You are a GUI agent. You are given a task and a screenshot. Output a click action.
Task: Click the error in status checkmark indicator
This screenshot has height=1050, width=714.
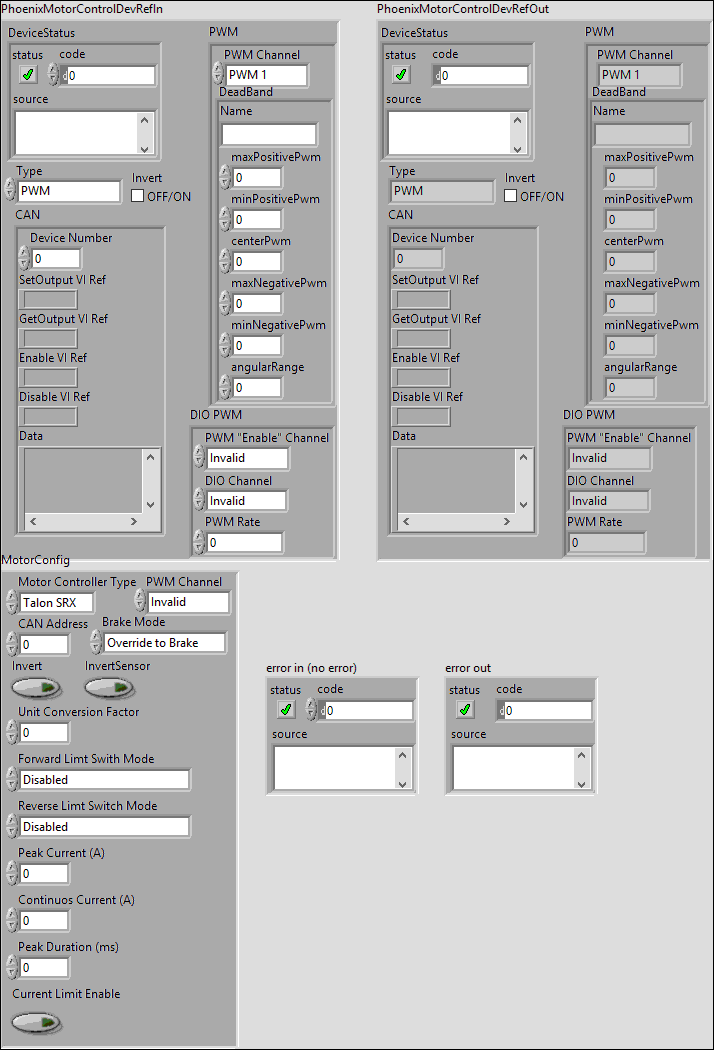pyautogui.click(x=285, y=710)
